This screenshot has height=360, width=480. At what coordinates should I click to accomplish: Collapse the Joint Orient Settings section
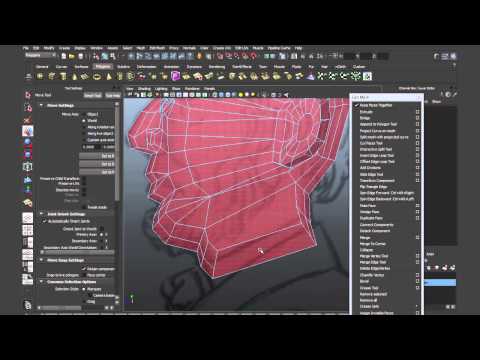41,214
